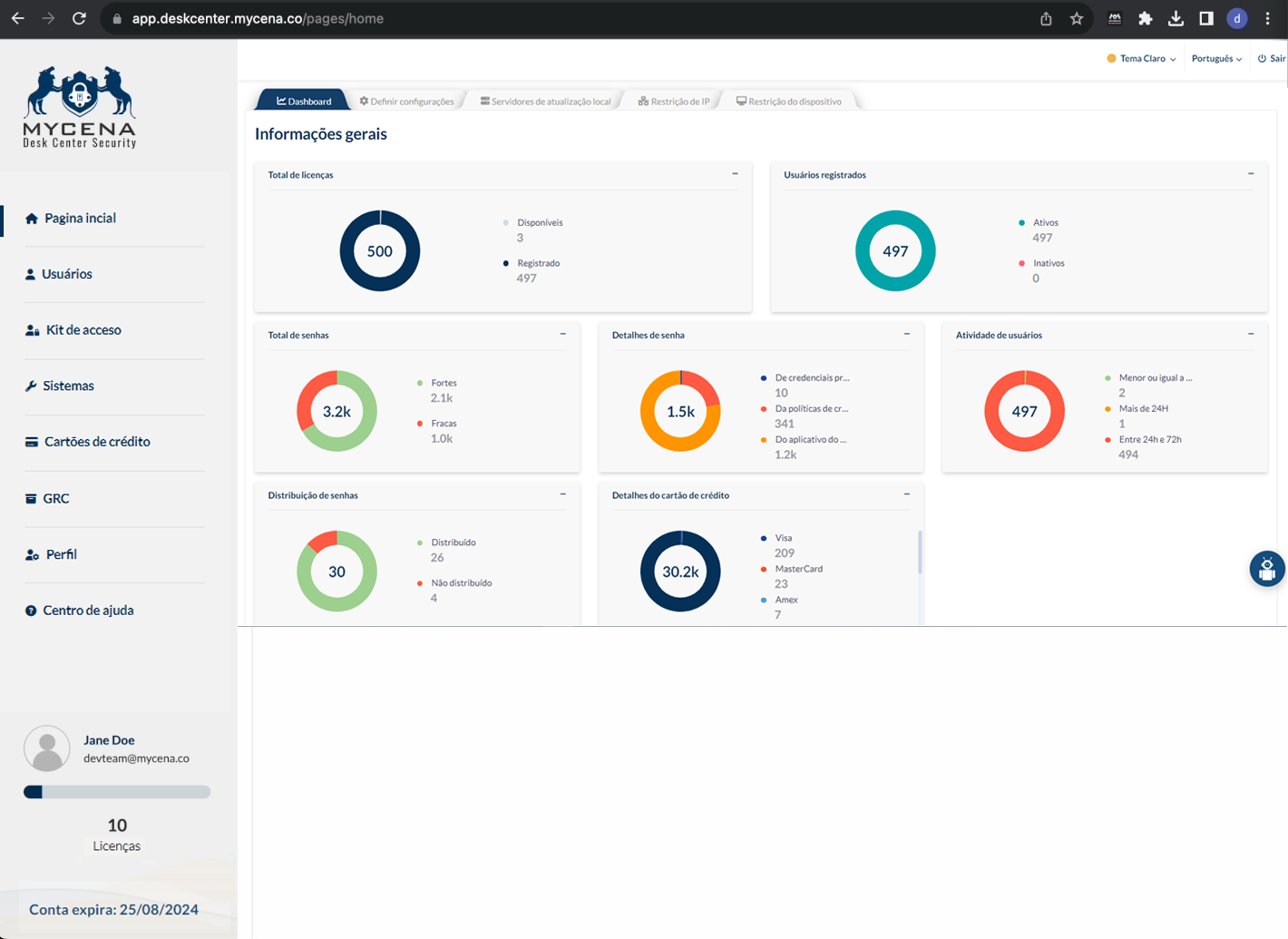Collapse the Distribuição de senhas card
This screenshot has width=1288, height=939.
point(563,494)
